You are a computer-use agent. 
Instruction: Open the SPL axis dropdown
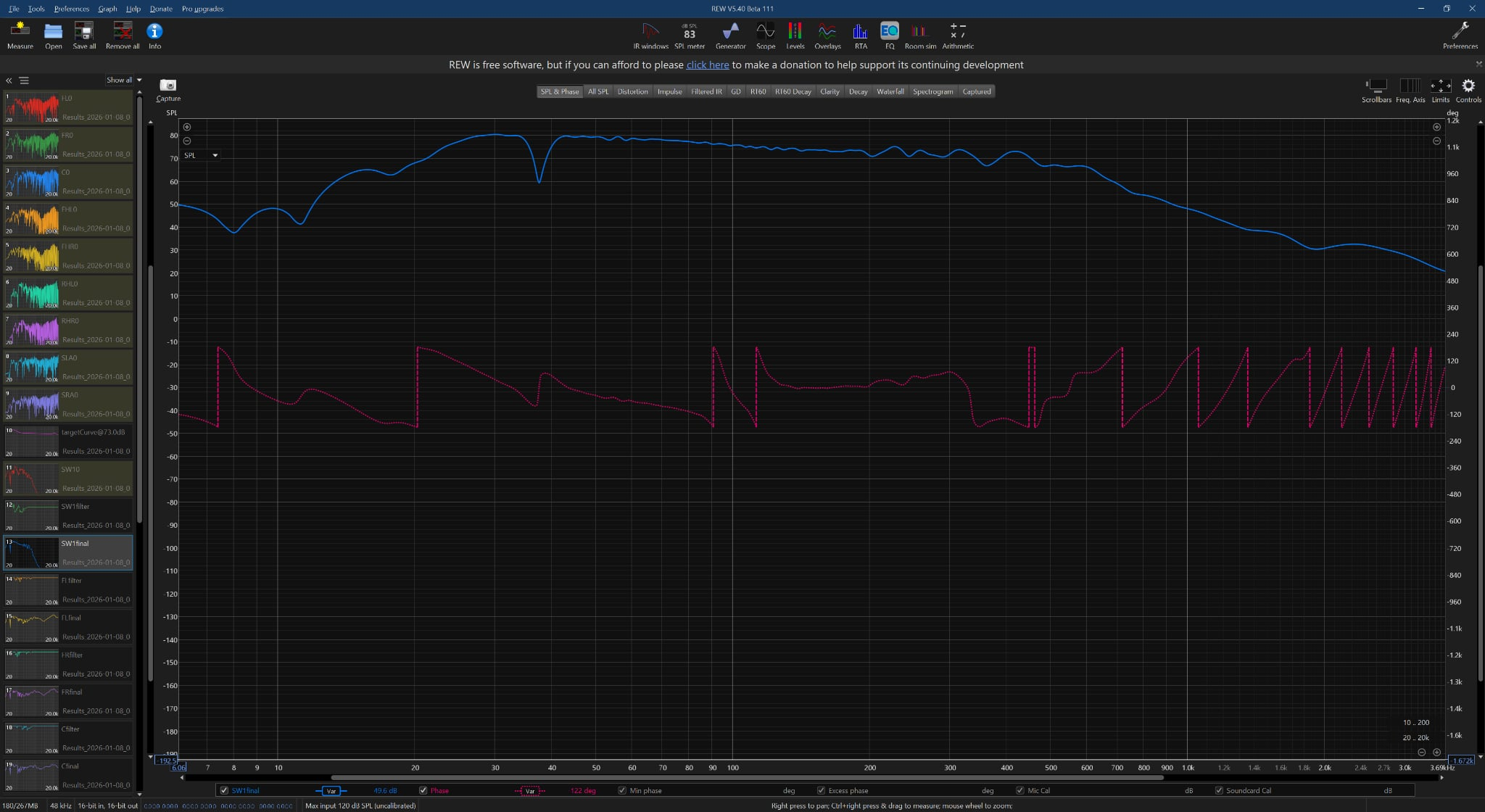pyautogui.click(x=215, y=155)
